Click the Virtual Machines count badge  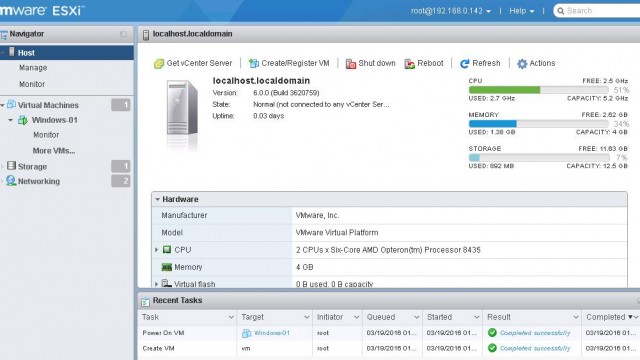click(x=121, y=105)
